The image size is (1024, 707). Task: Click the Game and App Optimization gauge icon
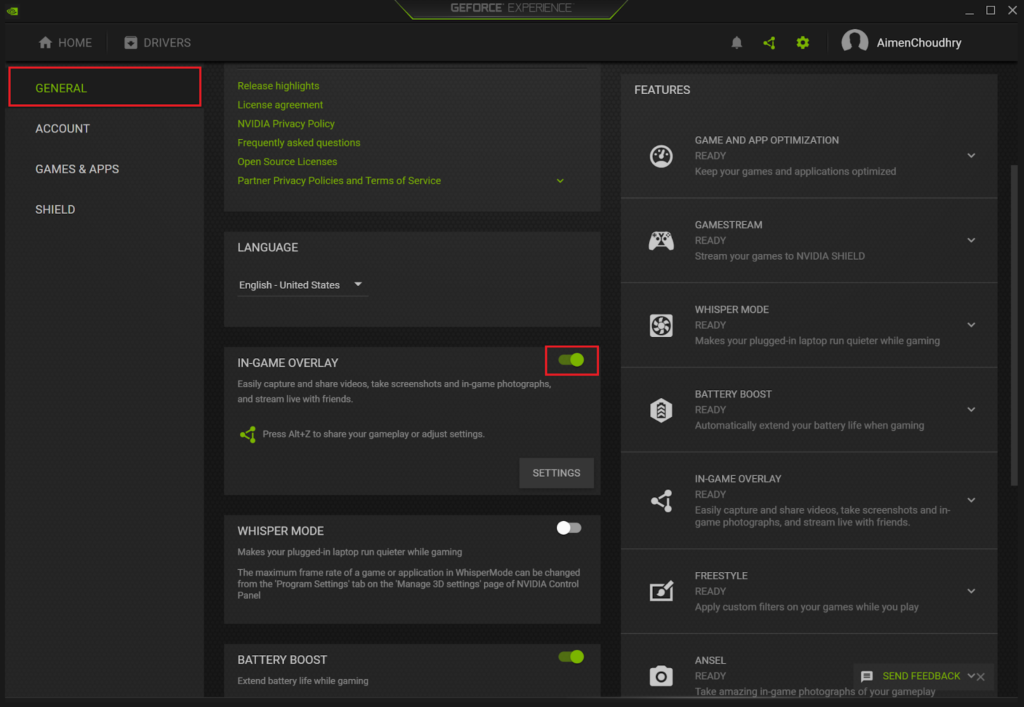(661, 156)
